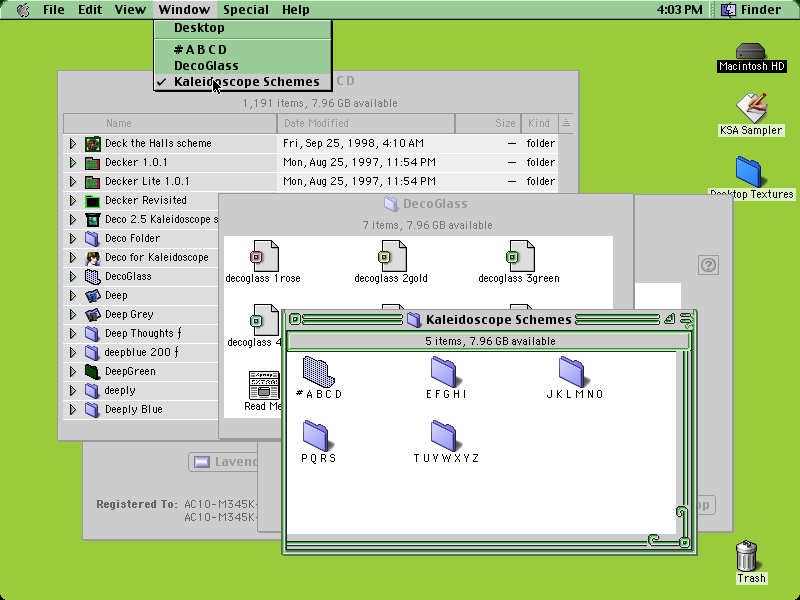
Task: Open the Apple menu
Action: pos(22,10)
